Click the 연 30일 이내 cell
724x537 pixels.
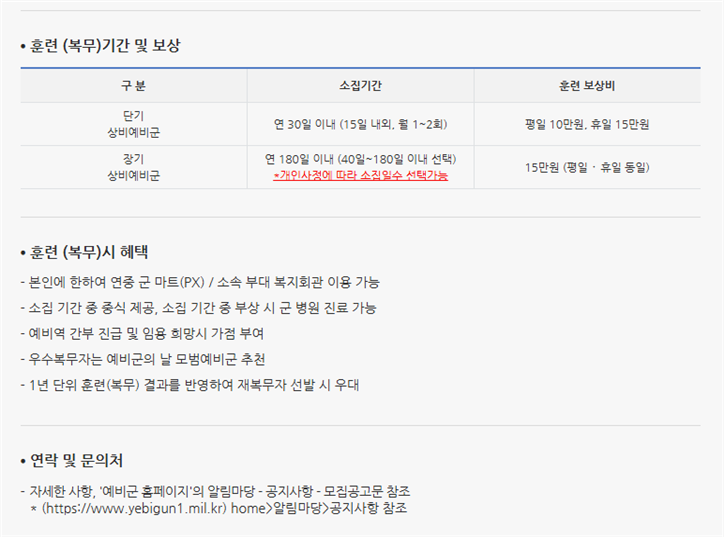click(360, 124)
